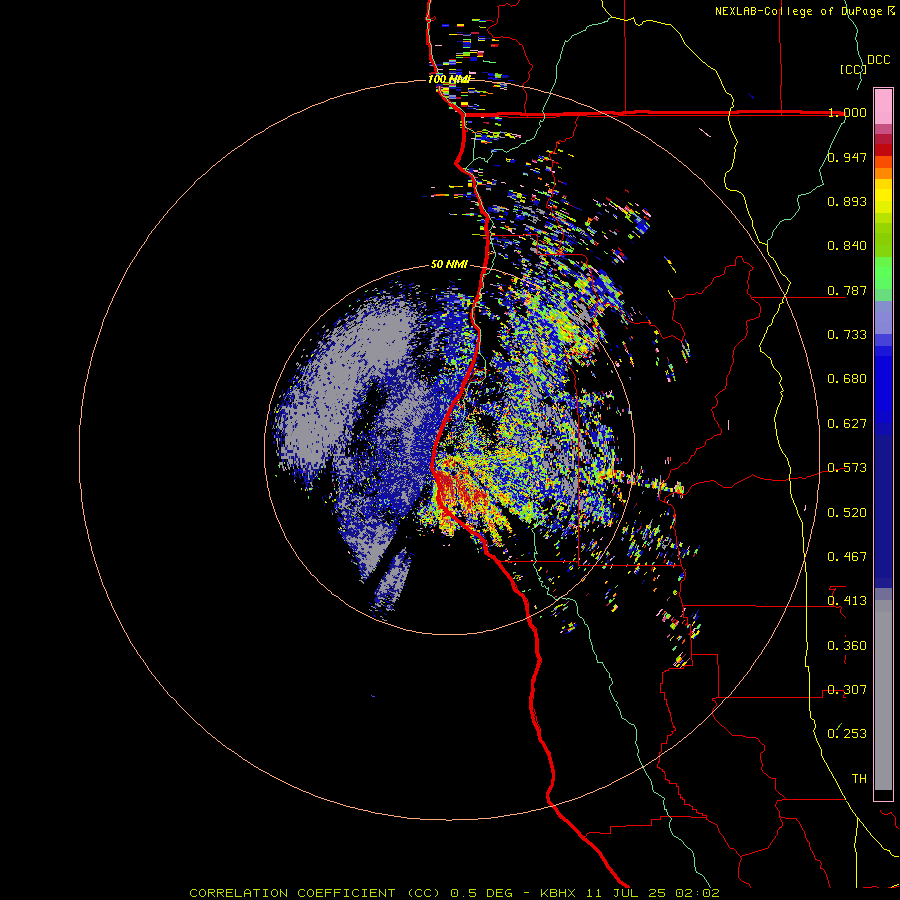900x900 pixels.
Task: Select the 0.840 legend value
Action: click(x=847, y=246)
